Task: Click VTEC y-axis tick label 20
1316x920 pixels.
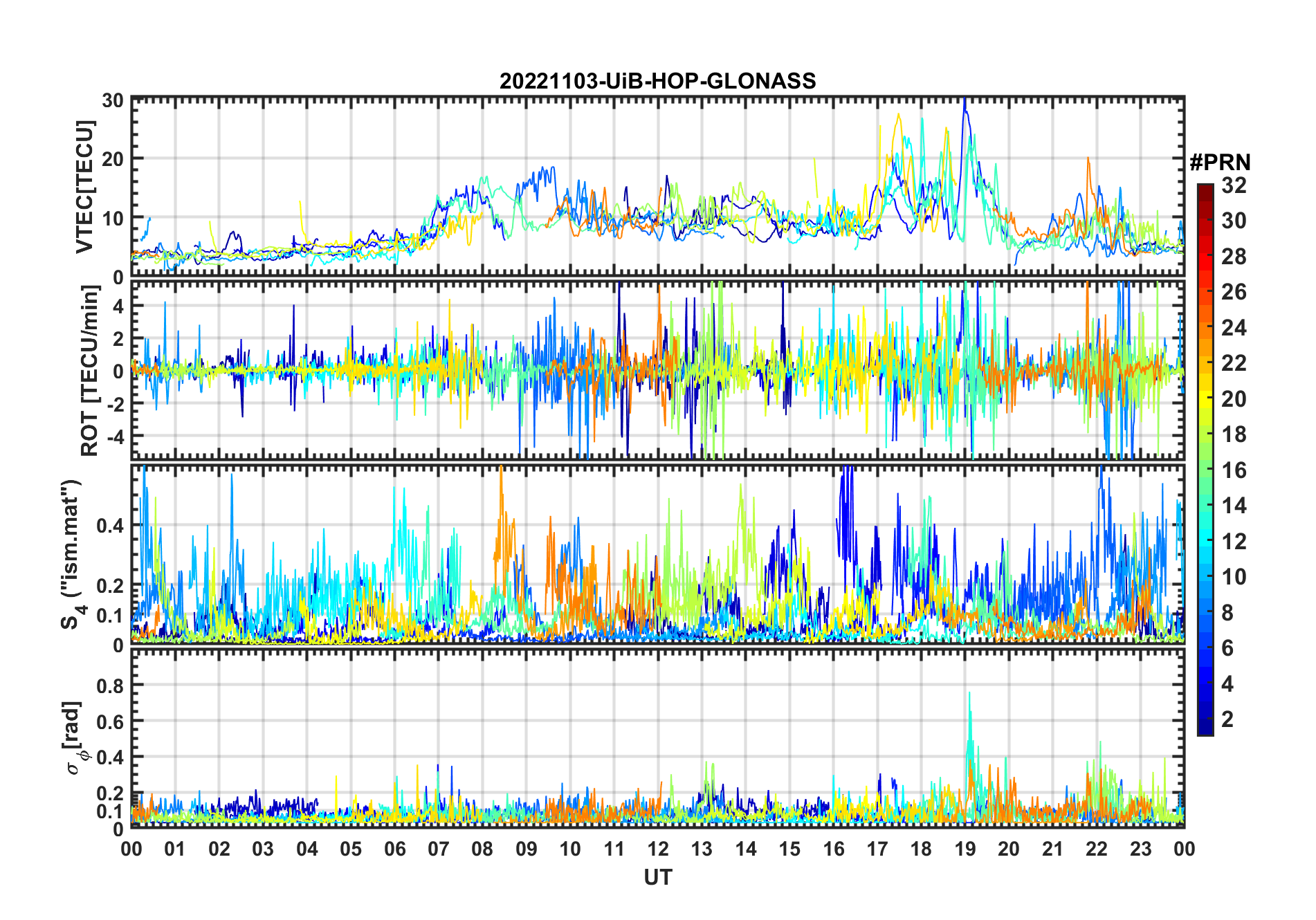Action: [113, 159]
